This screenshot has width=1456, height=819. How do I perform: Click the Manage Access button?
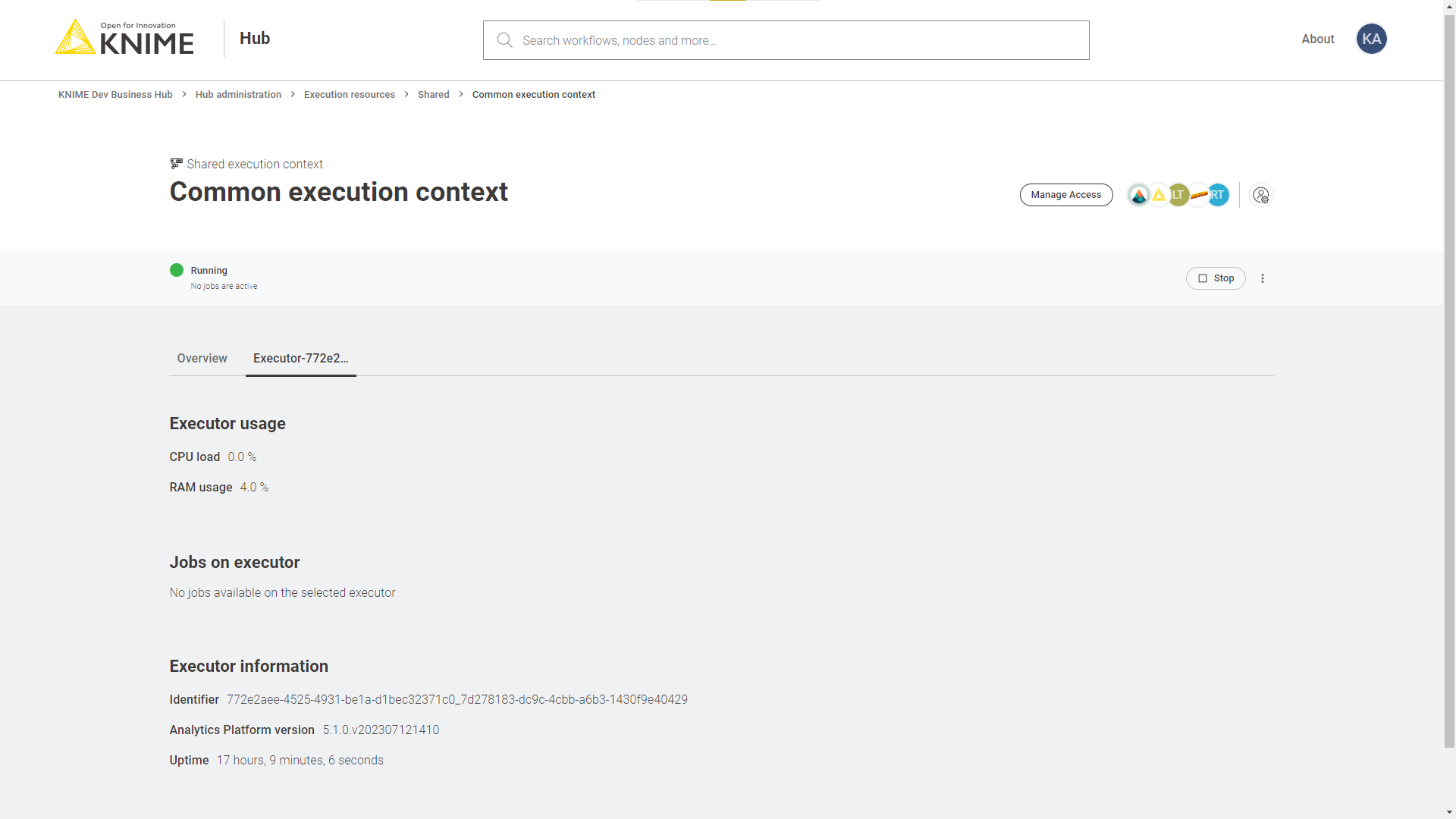pos(1066,194)
